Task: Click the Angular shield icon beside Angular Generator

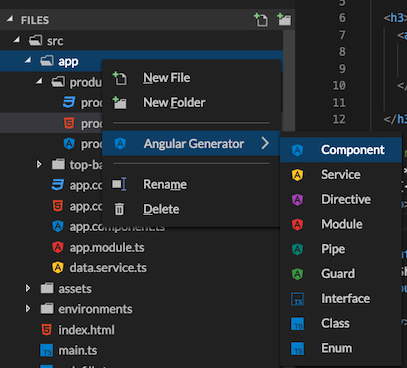Action: [x=120, y=143]
